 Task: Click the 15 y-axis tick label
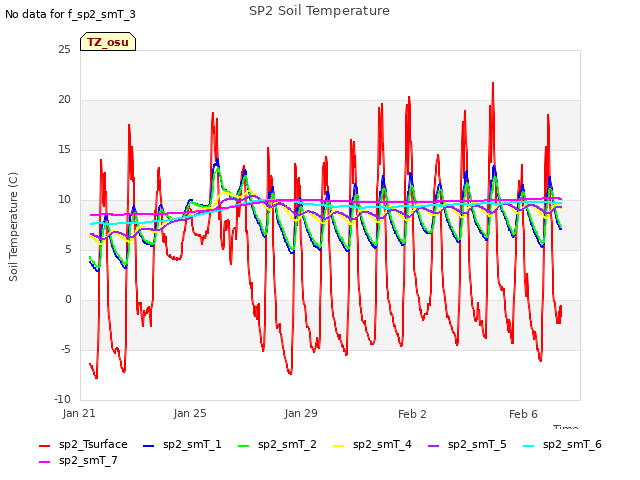pyautogui.click(x=64, y=150)
